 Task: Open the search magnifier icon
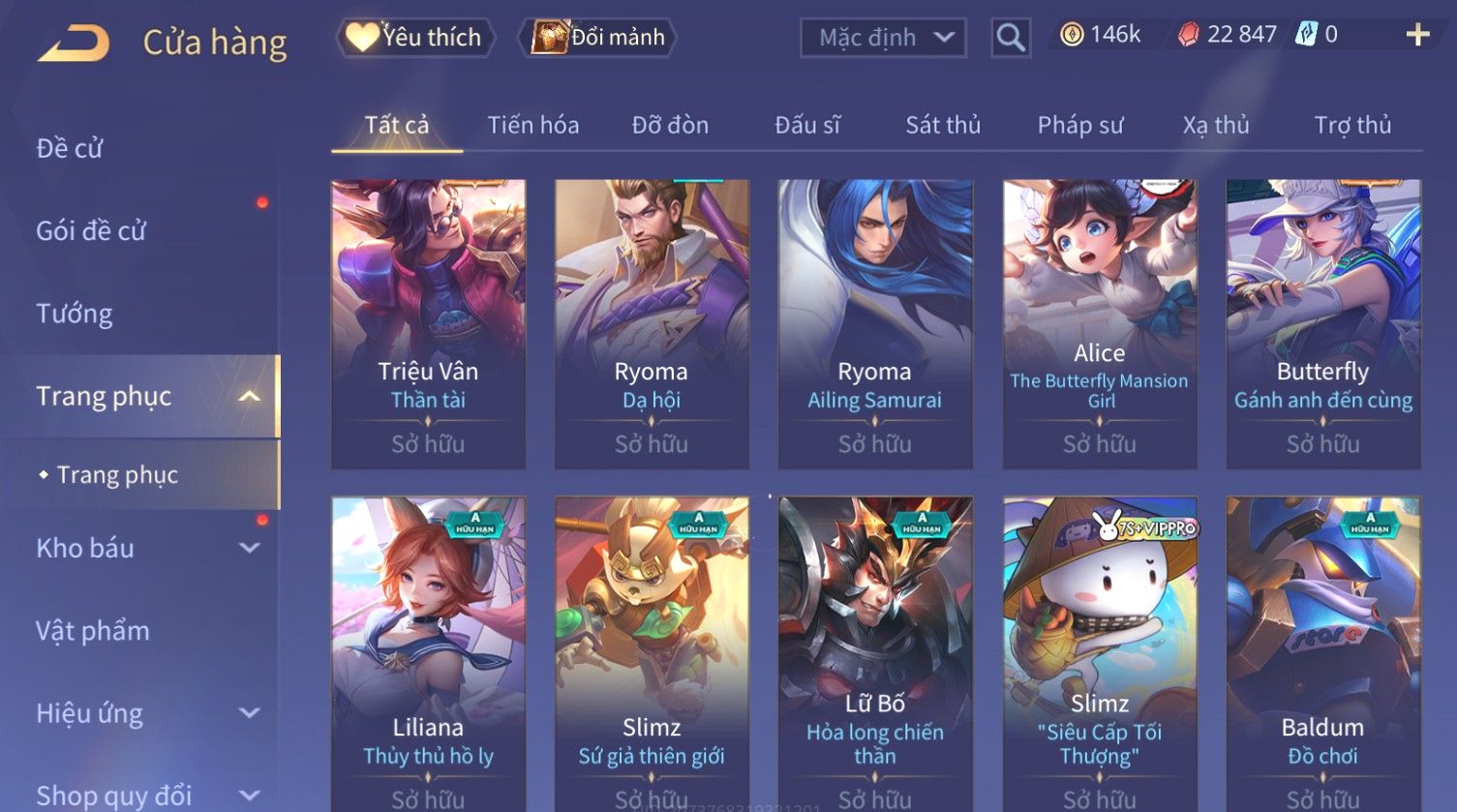coord(1011,38)
